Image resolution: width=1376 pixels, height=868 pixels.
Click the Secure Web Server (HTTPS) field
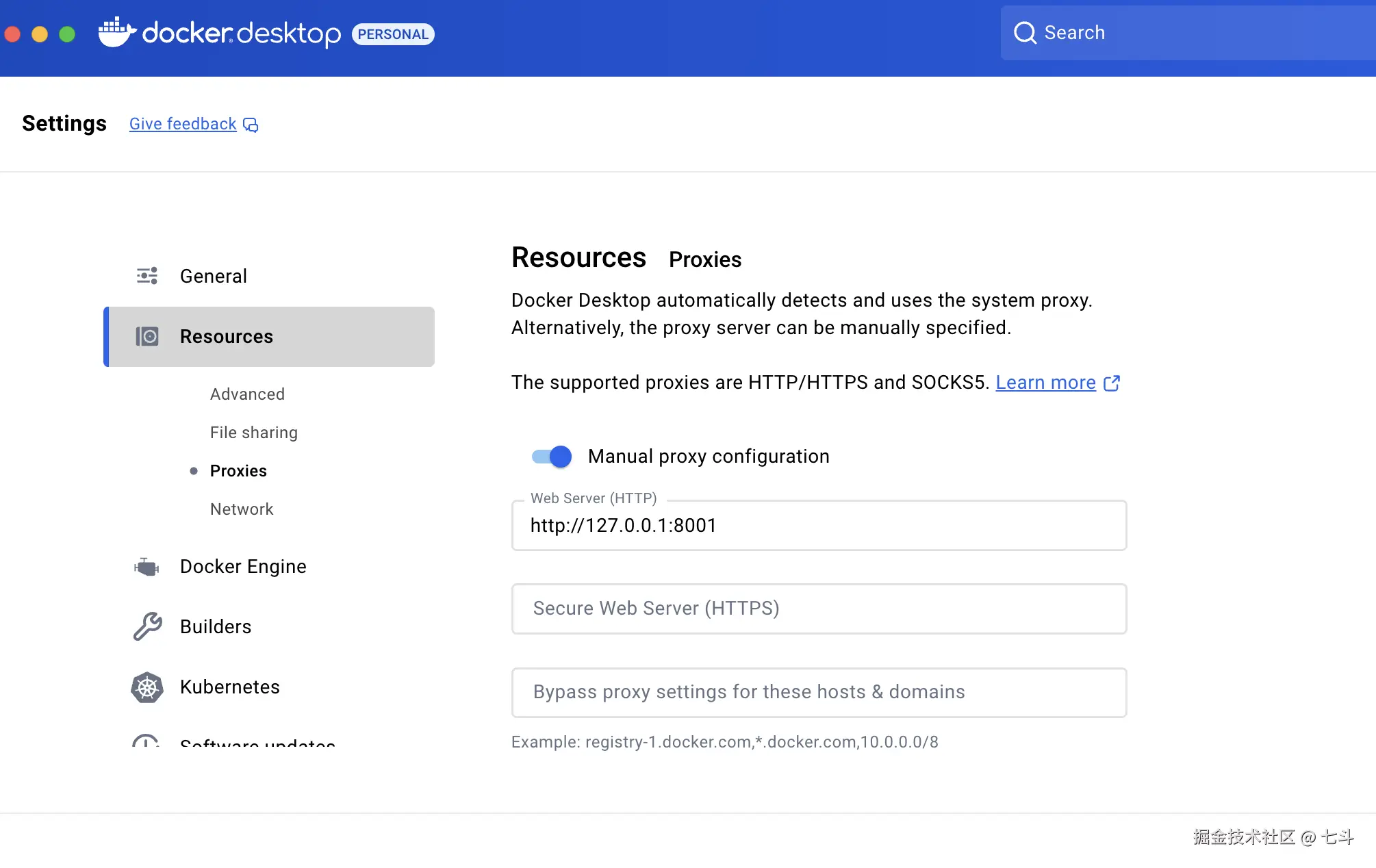coord(819,609)
